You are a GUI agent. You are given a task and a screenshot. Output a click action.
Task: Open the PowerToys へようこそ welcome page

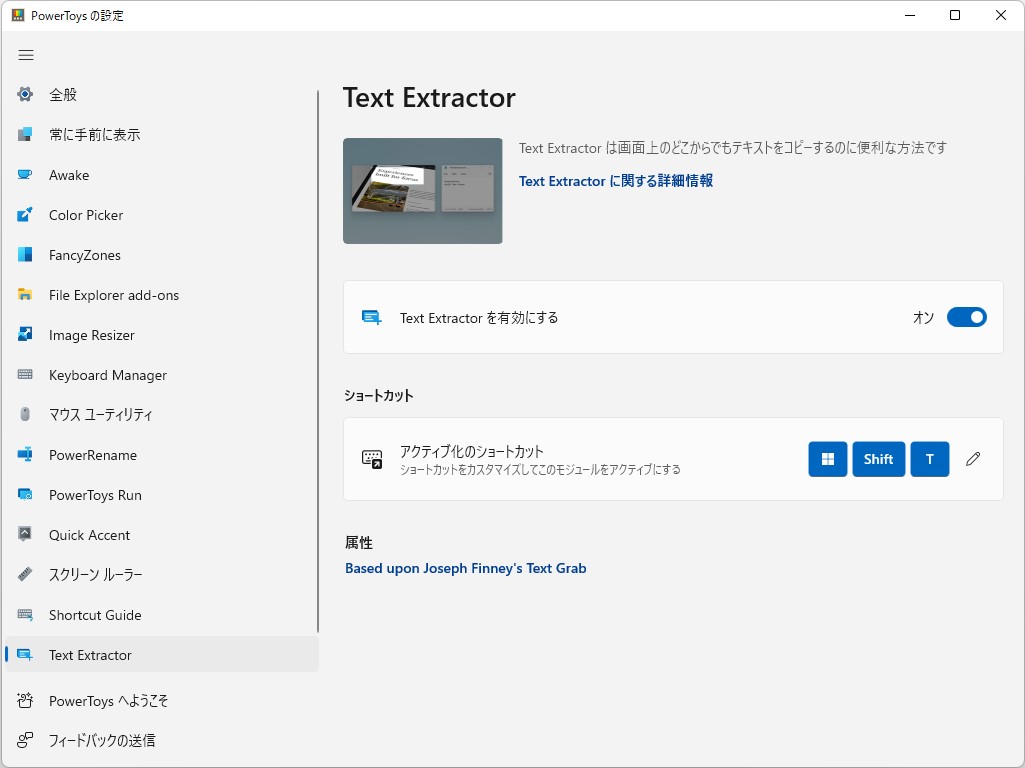click(108, 701)
